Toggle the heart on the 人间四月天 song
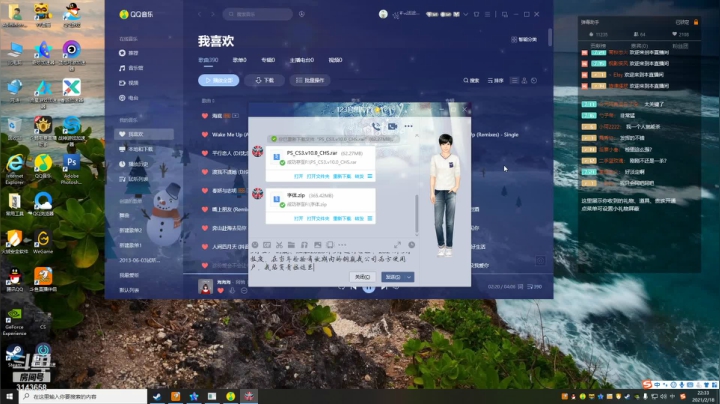 205,247
